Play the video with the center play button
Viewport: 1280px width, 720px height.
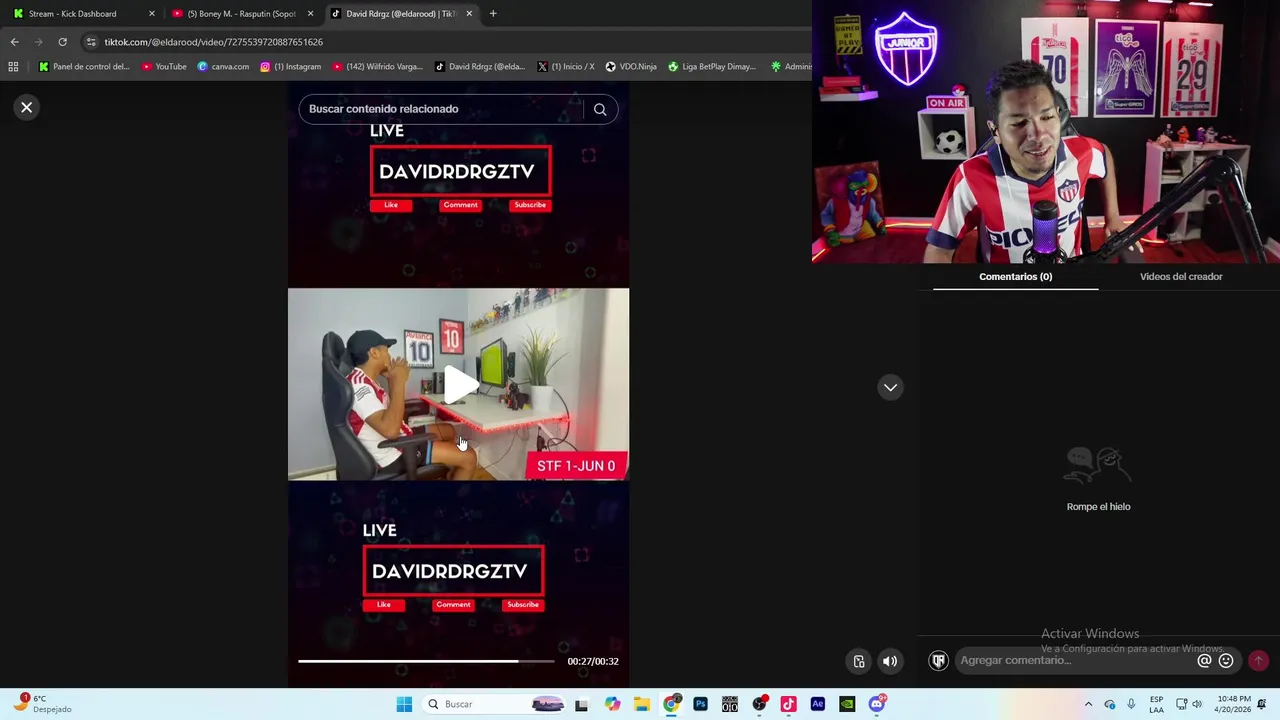pos(459,385)
